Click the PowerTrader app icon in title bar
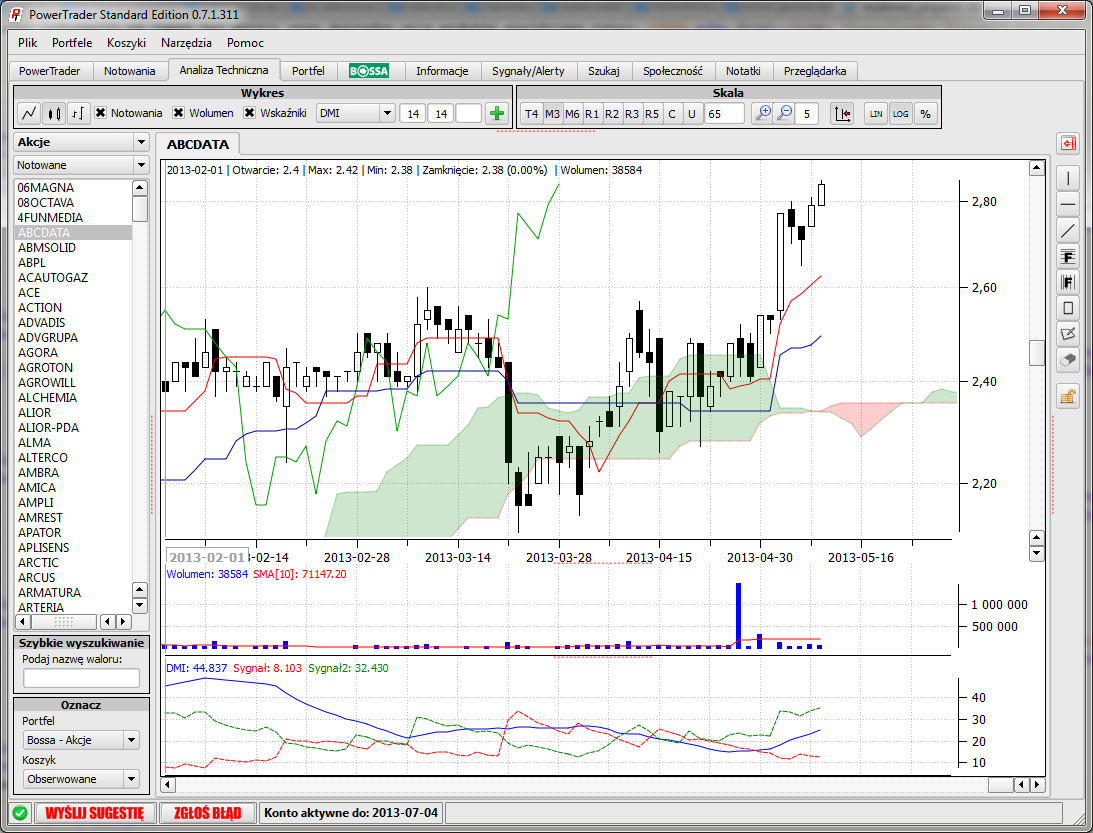1093x833 pixels. (x=16, y=14)
